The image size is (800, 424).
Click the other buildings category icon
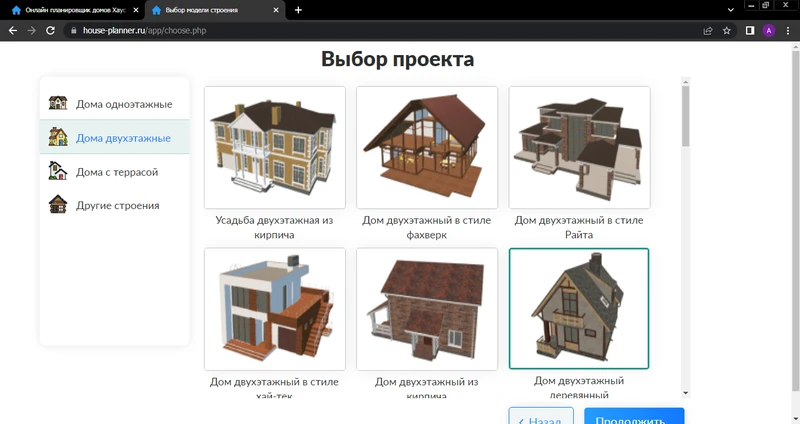pyautogui.click(x=58, y=205)
